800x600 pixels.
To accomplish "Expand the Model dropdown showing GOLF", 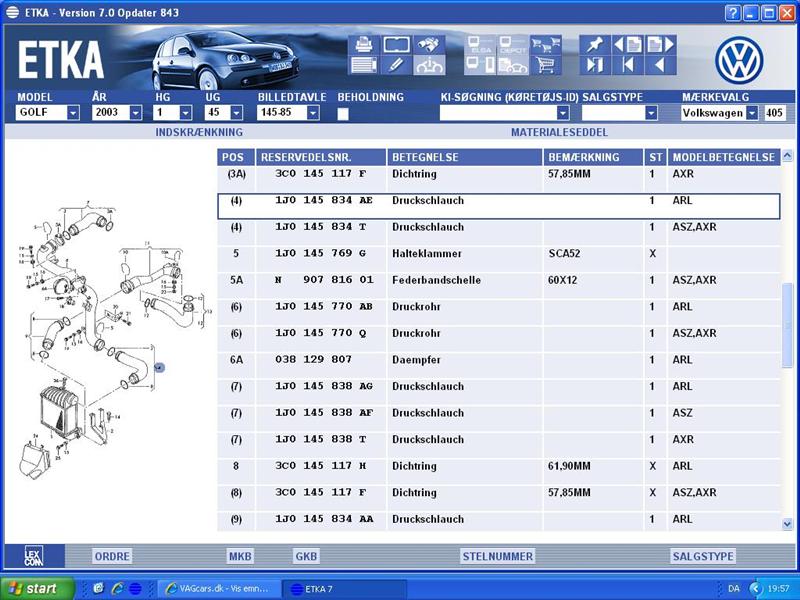I will pyautogui.click(x=73, y=113).
